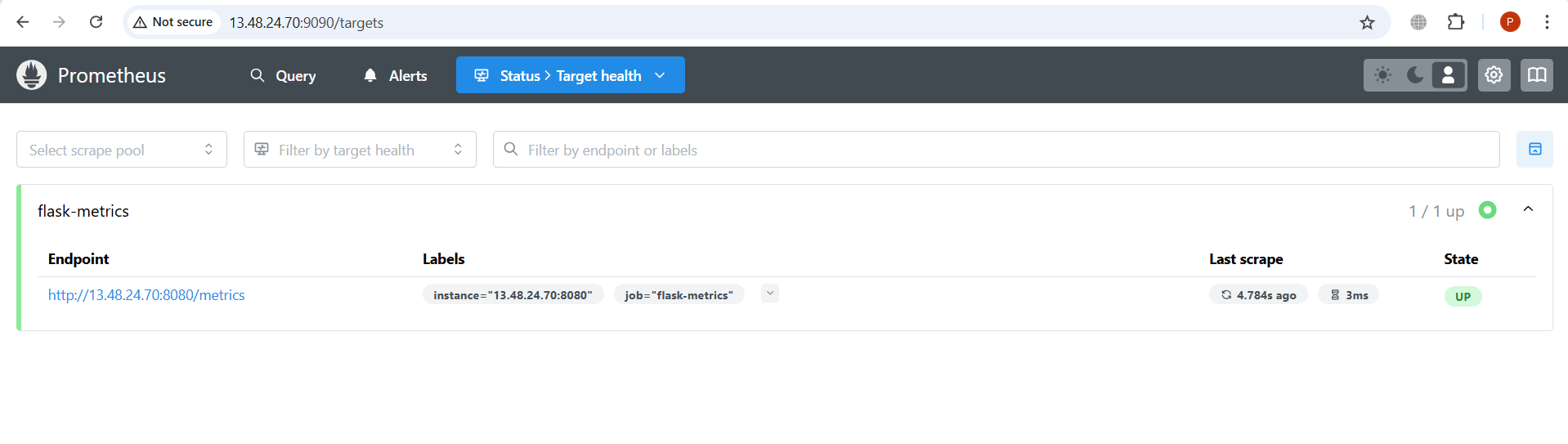Open settings gear in Prometheus header
Viewport: 1568px width, 444px height.
(1494, 75)
